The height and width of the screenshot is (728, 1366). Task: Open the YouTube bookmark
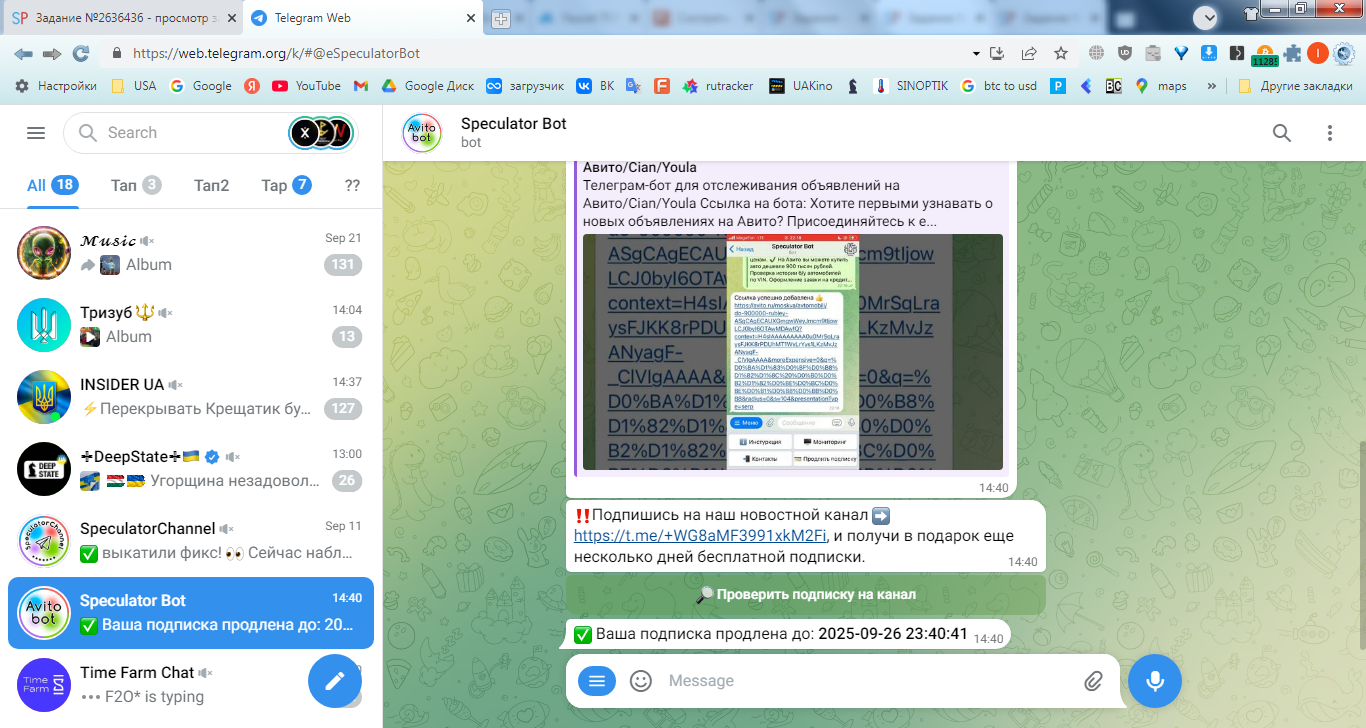pos(307,86)
